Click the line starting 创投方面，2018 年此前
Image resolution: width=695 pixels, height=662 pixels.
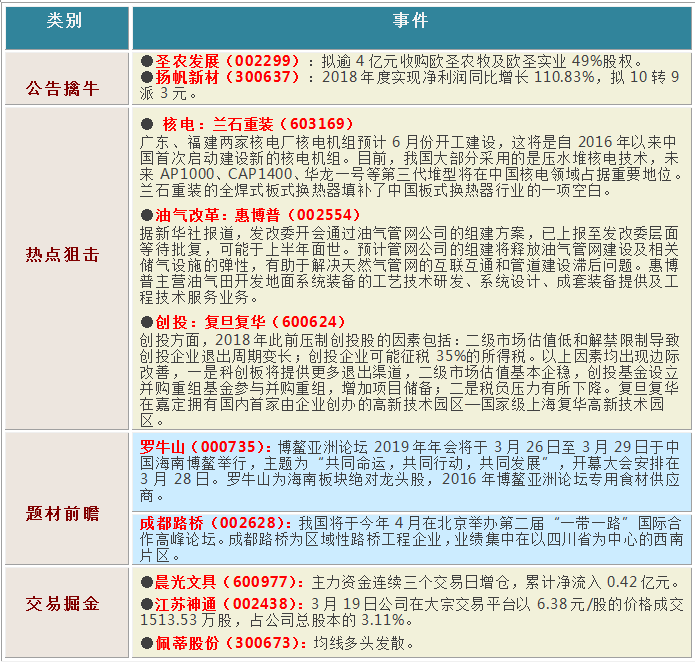click(410, 340)
